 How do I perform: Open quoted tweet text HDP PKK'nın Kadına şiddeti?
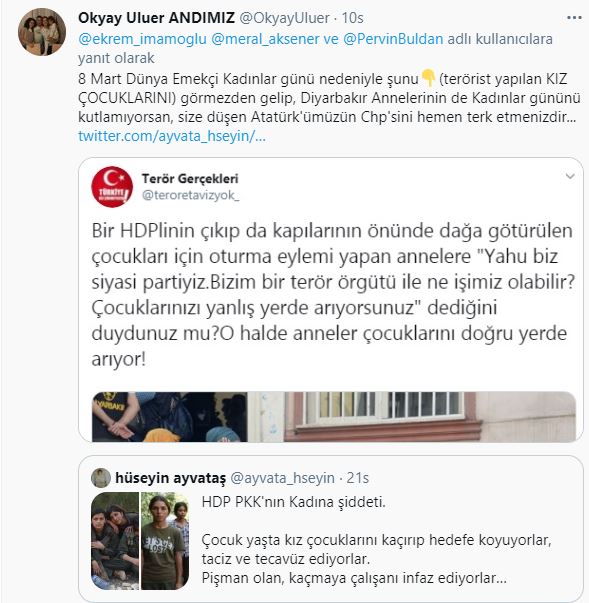294,502
